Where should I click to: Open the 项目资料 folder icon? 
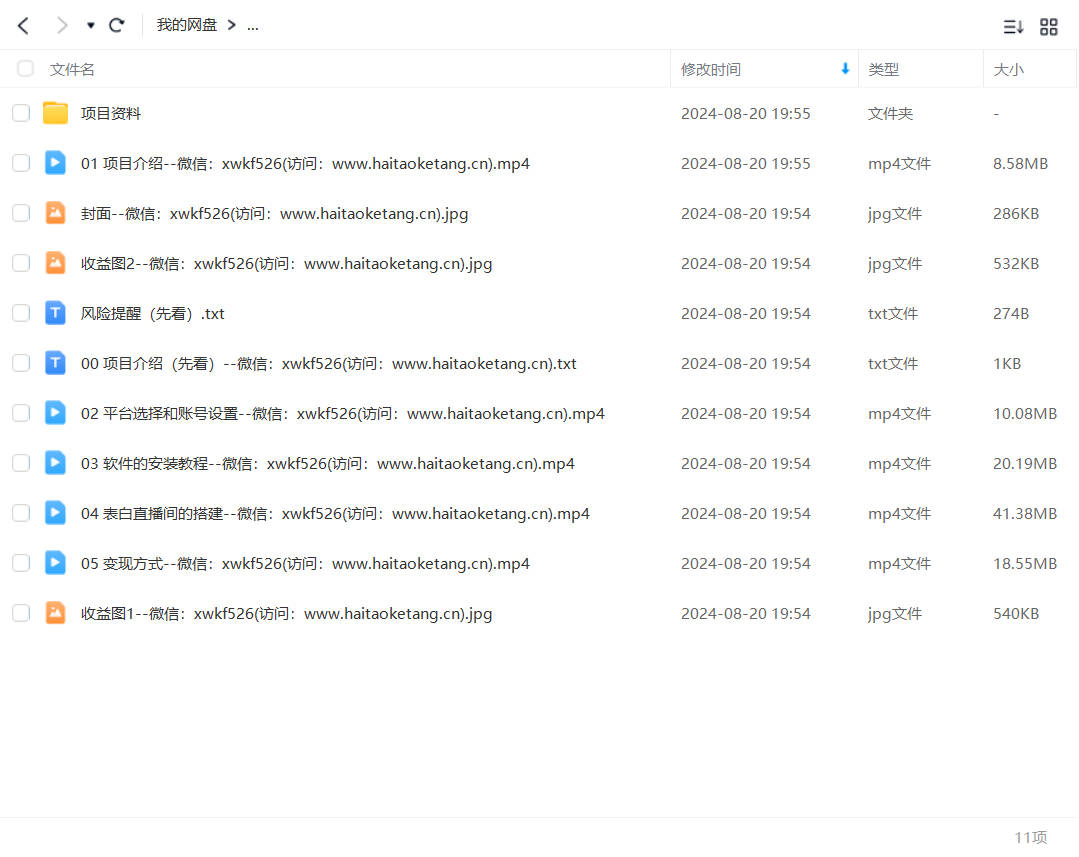[x=55, y=113]
